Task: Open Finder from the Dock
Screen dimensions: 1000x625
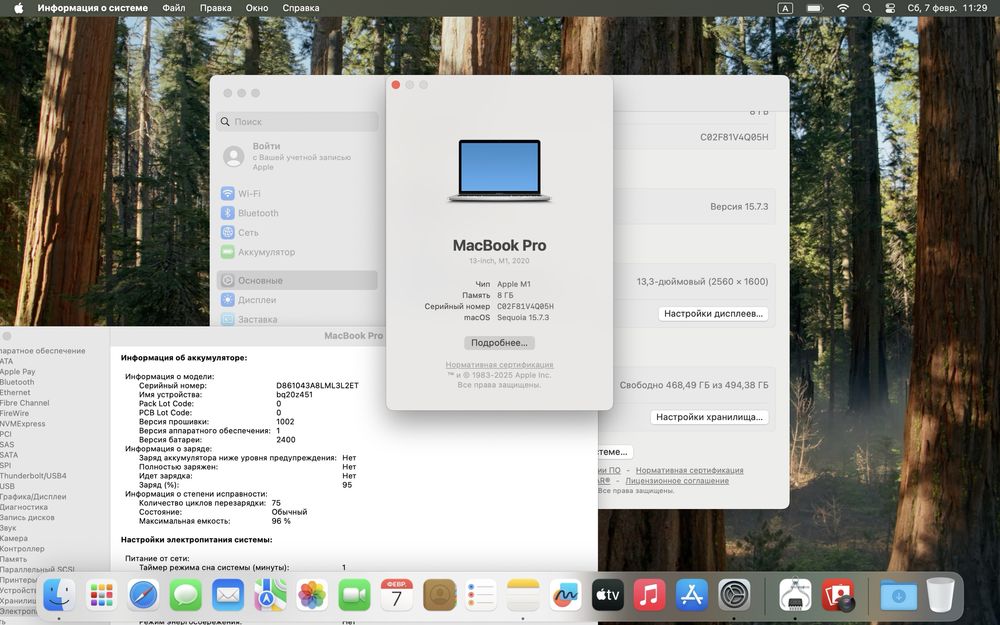Action: tap(59, 595)
